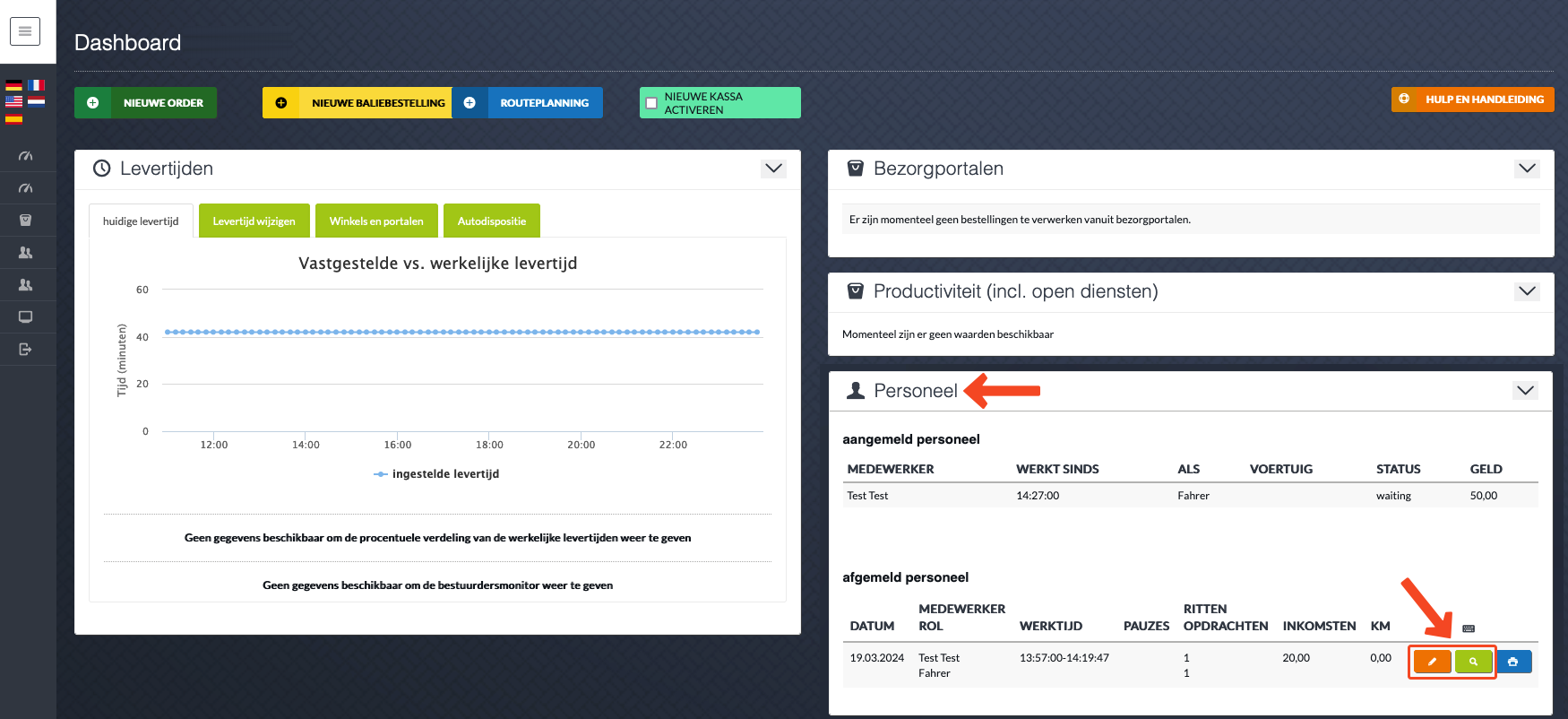The image size is (1568, 719).
Task: Click the 50,00 geld value
Action: coord(1484,496)
